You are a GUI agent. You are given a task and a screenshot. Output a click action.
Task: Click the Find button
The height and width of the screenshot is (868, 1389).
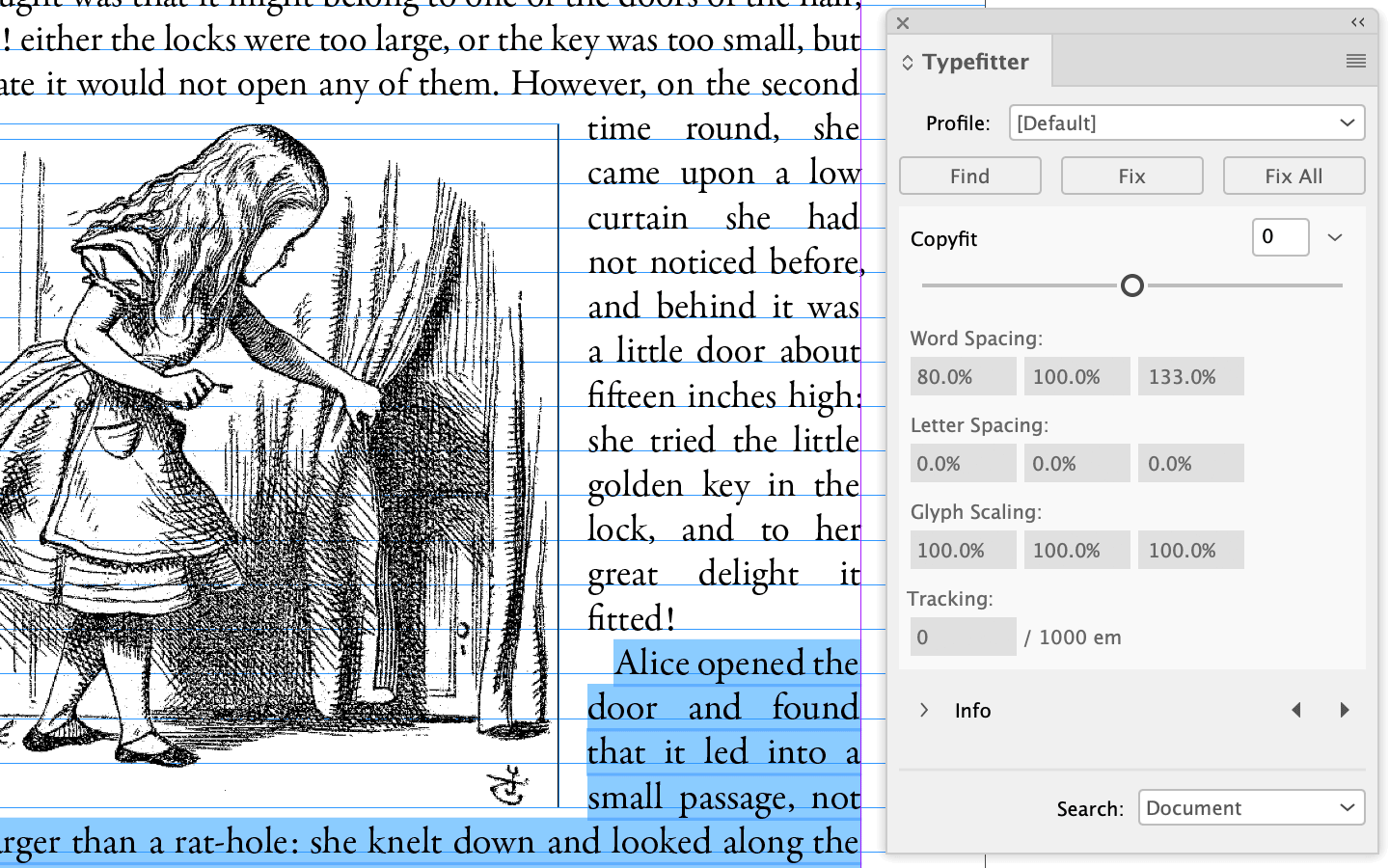[x=969, y=176]
